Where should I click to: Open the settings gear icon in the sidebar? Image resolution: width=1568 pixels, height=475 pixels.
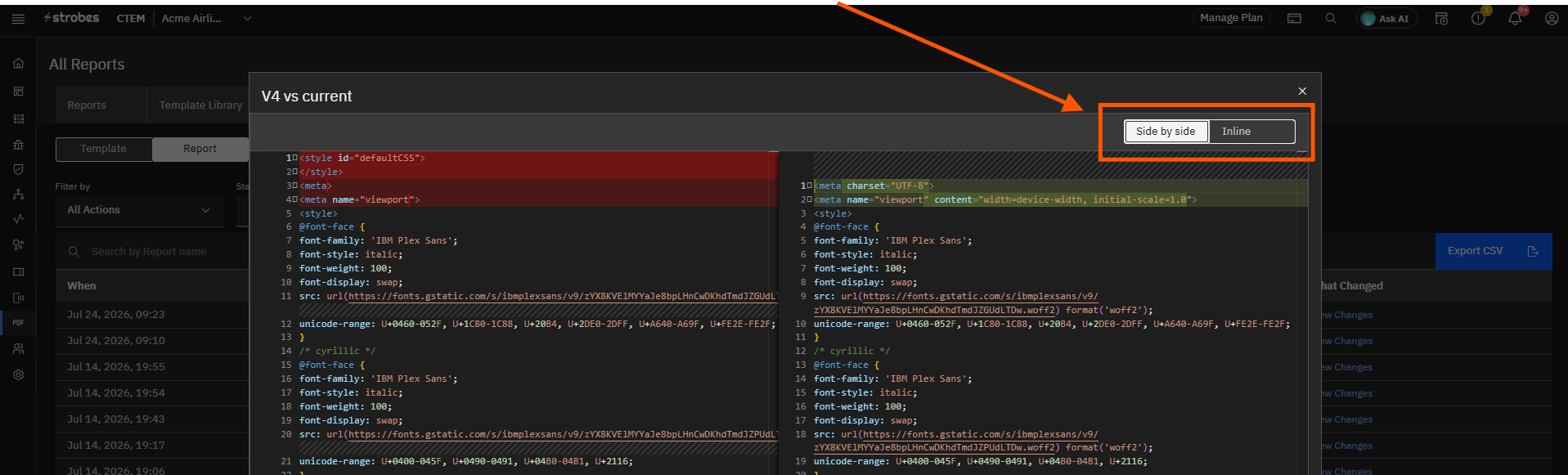click(18, 374)
